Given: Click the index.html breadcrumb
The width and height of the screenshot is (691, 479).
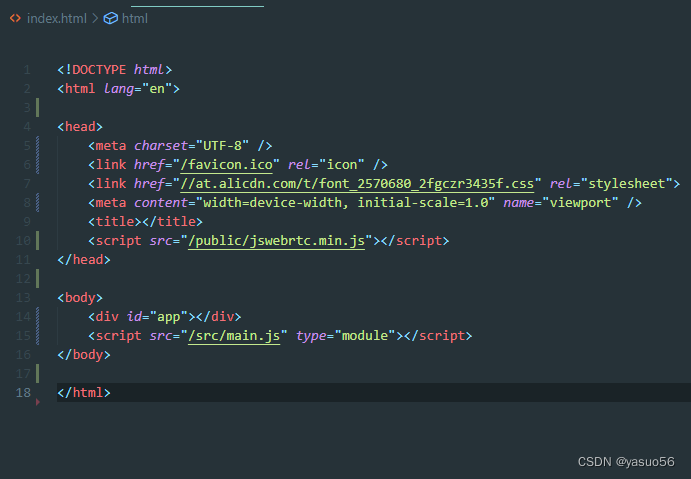Looking at the screenshot, I should [x=57, y=19].
